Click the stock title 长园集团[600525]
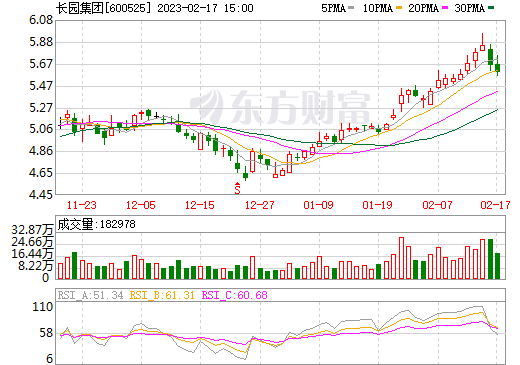This screenshot has height=365, width=520. click(103, 8)
